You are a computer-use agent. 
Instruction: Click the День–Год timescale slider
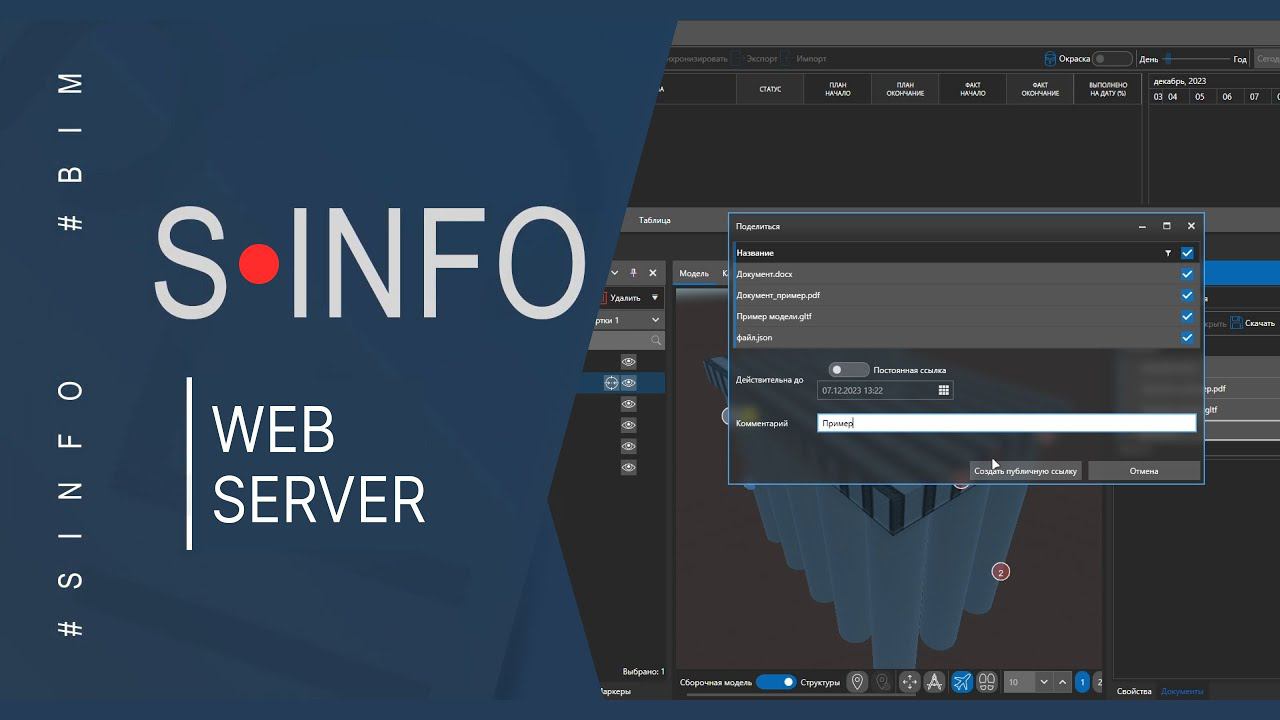click(x=1195, y=59)
